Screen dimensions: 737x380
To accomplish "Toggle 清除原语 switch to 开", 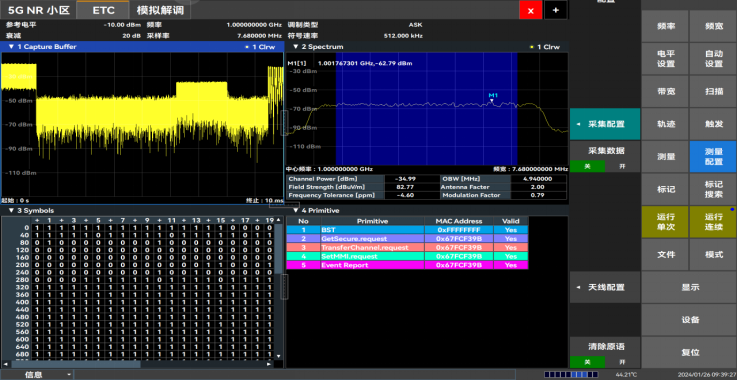I will (x=622, y=362).
